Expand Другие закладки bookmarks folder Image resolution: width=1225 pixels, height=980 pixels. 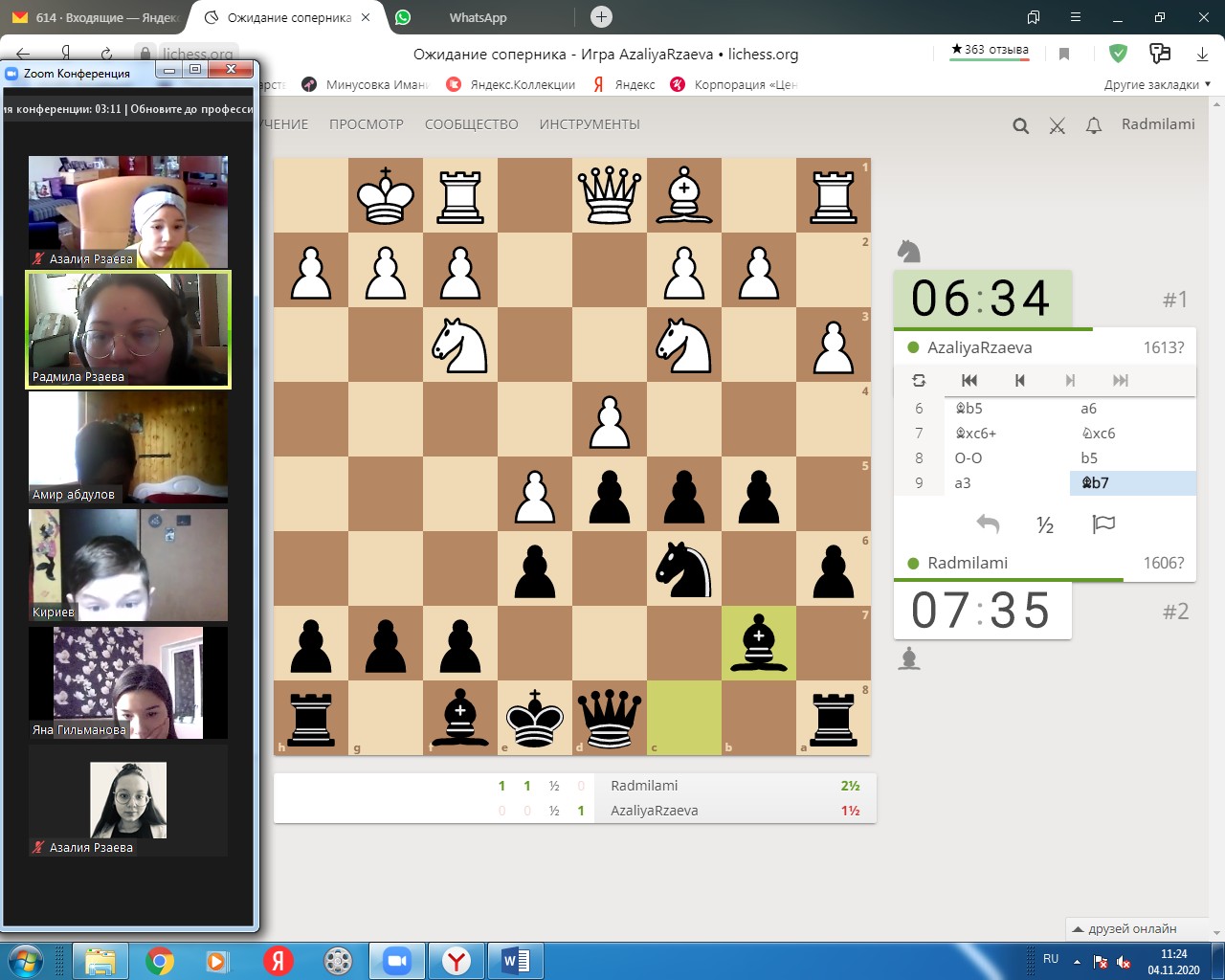click(x=1156, y=84)
